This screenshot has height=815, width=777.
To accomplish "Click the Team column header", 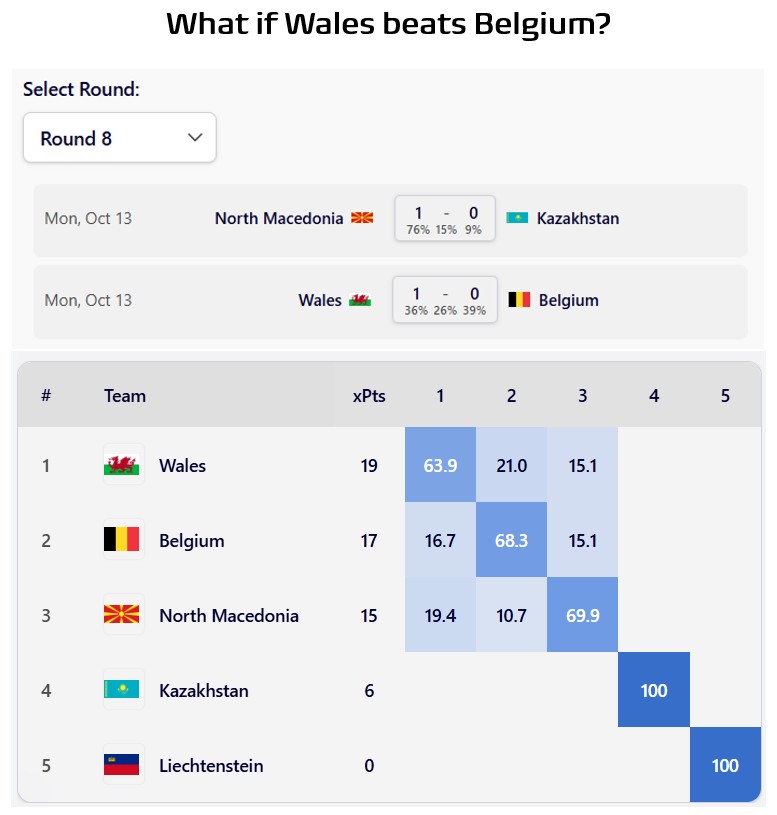I will tap(125, 396).
